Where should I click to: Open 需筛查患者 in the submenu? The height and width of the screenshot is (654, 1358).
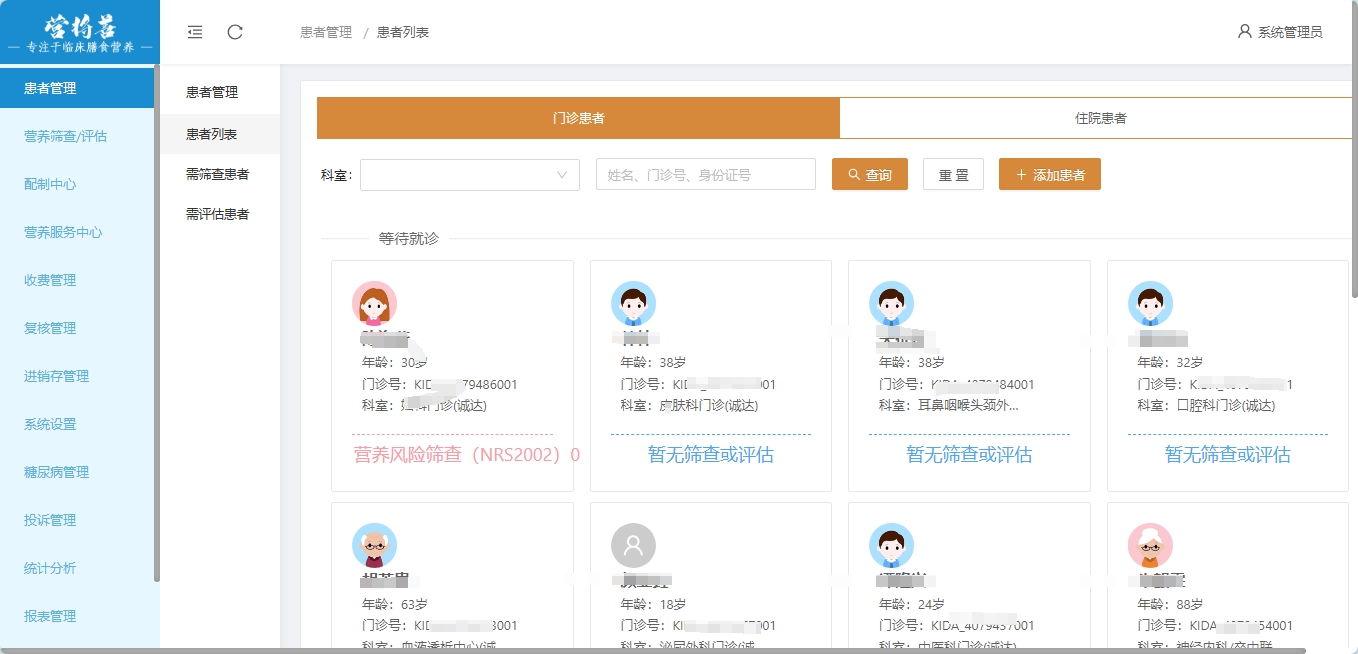click(217, 174)
